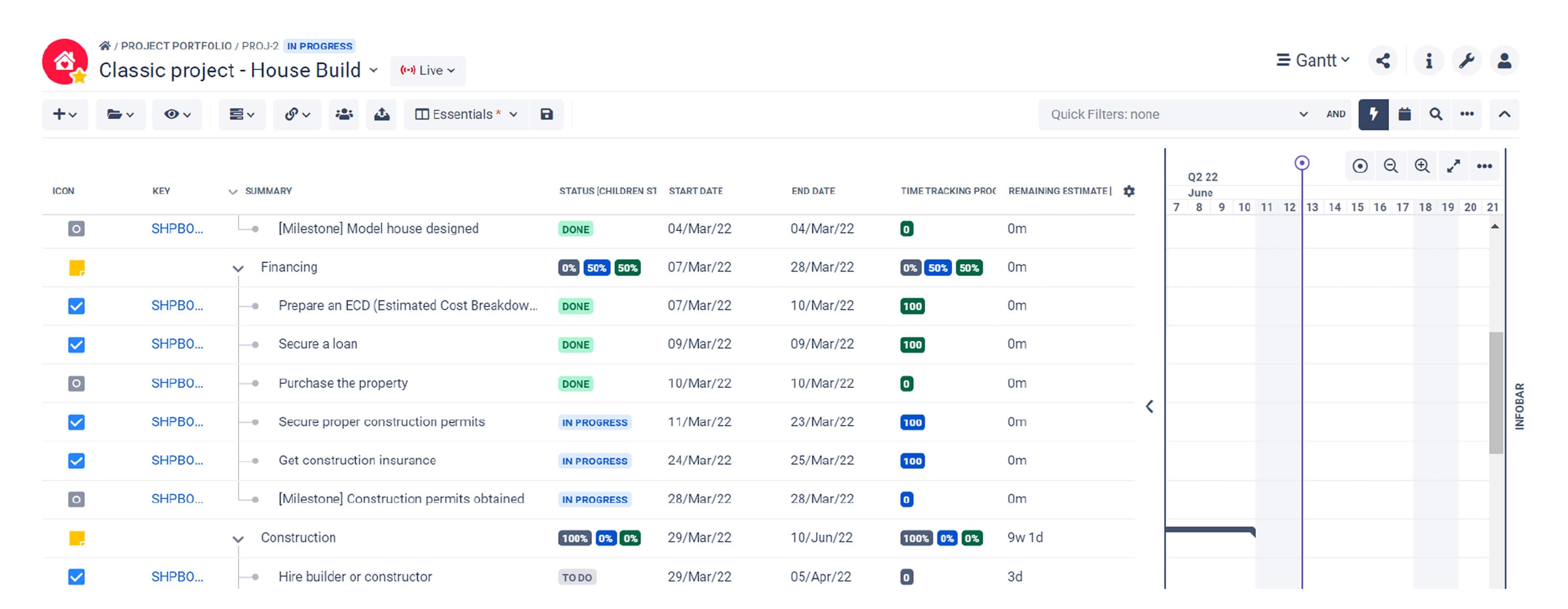Click the AND filter operator button
1568x609 pixels.
1335,114
